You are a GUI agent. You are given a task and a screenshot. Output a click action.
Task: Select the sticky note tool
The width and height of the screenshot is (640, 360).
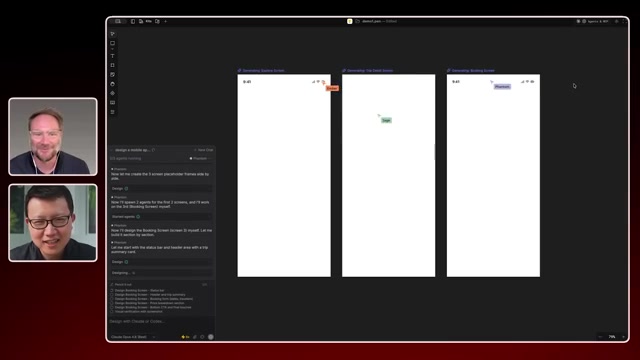click(113, 75)
